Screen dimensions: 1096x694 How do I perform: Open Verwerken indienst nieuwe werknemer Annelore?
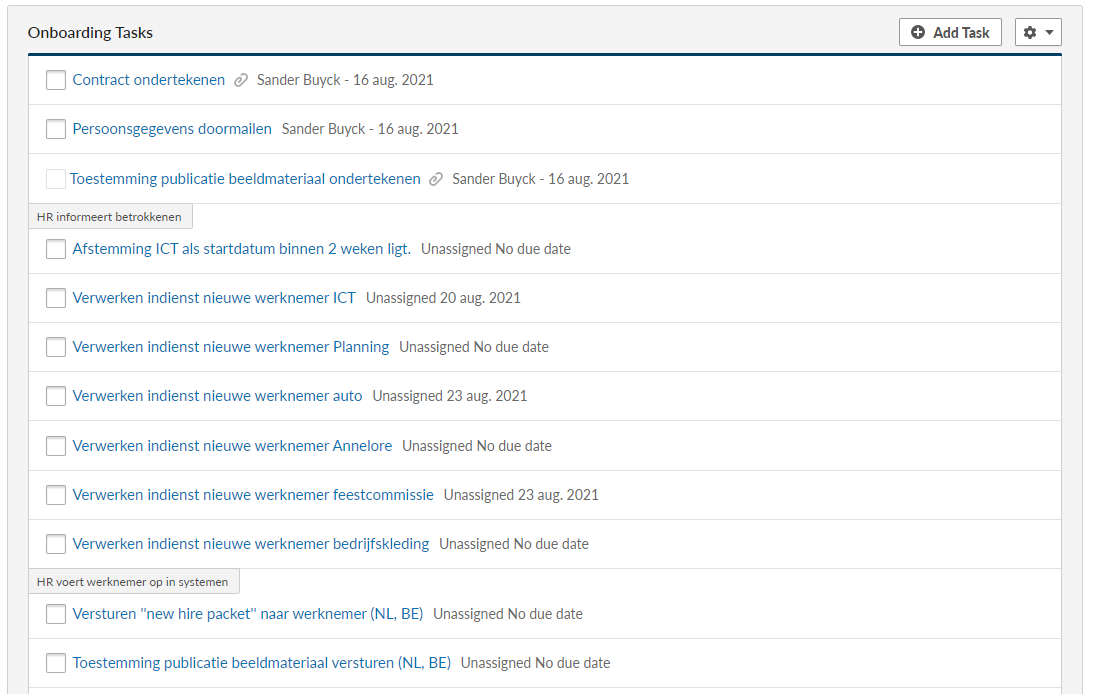[232, 446]
